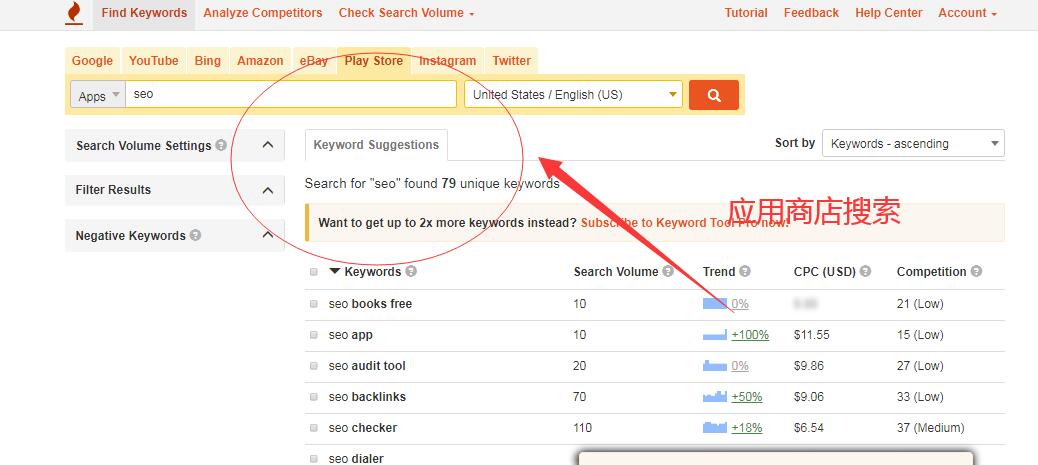Open United States / English (US) dropdown

coord(573,95)
